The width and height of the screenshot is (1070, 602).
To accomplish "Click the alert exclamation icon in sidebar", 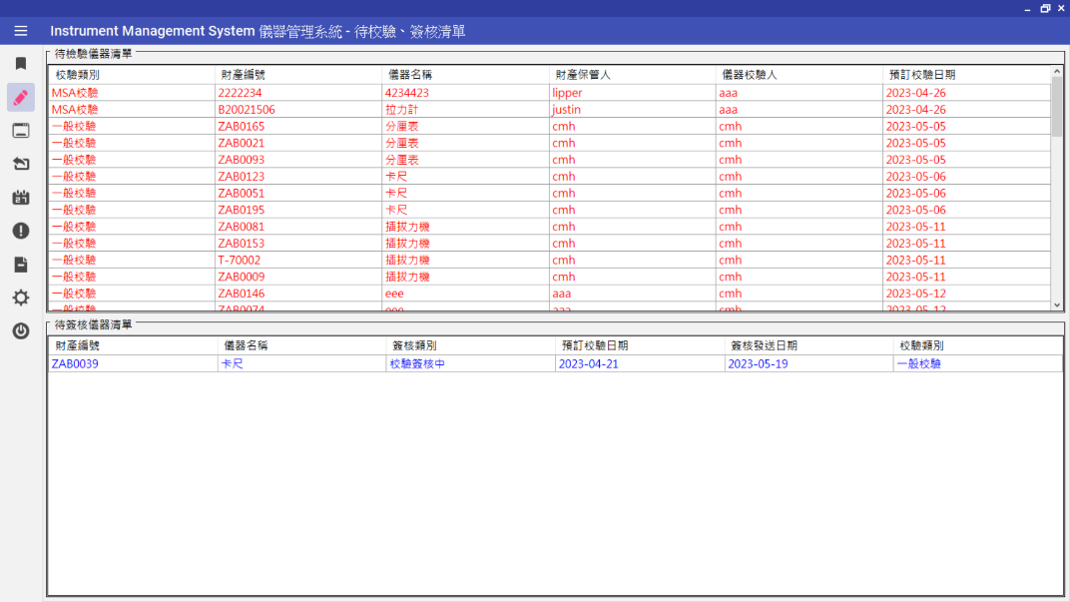I will pos(20,230).
